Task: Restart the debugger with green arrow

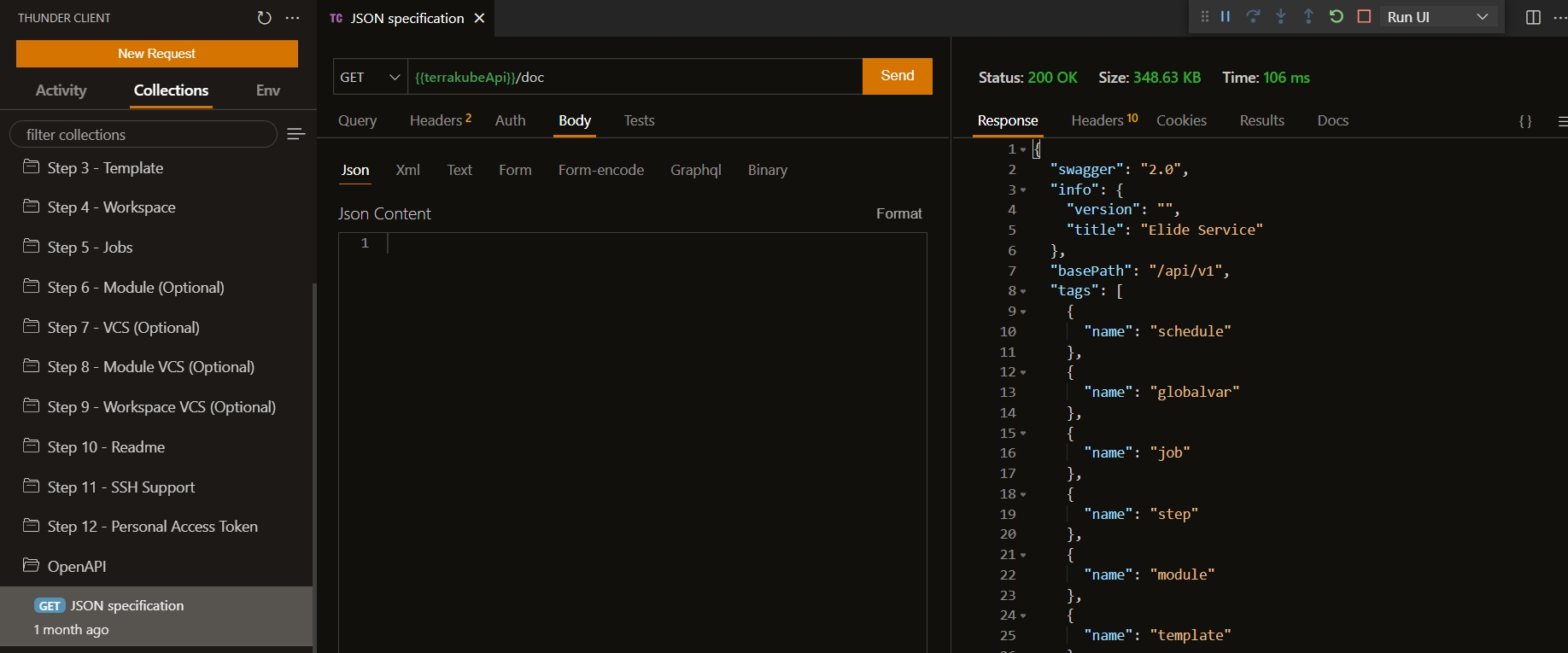Action: point(1337,16)
